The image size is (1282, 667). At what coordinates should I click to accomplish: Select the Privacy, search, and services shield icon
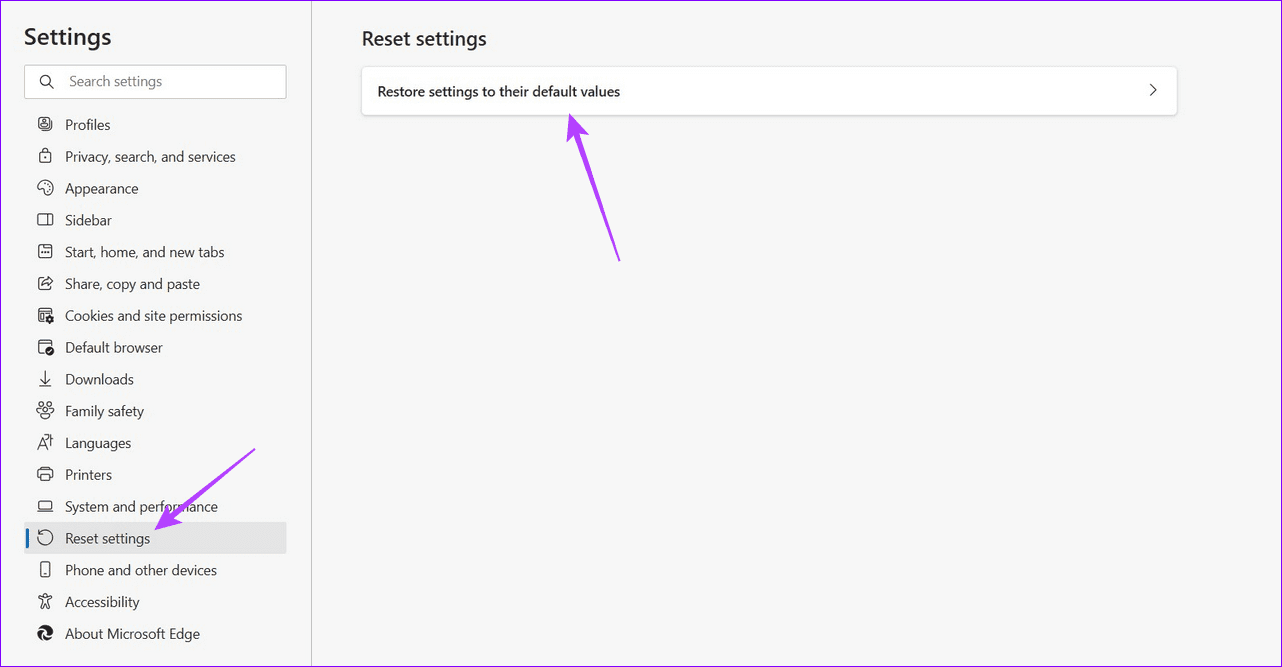click(x=45, y=156)
